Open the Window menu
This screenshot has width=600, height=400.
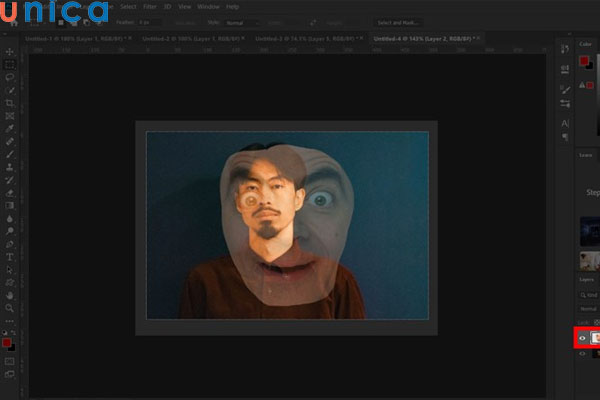(x=208, y=6)
